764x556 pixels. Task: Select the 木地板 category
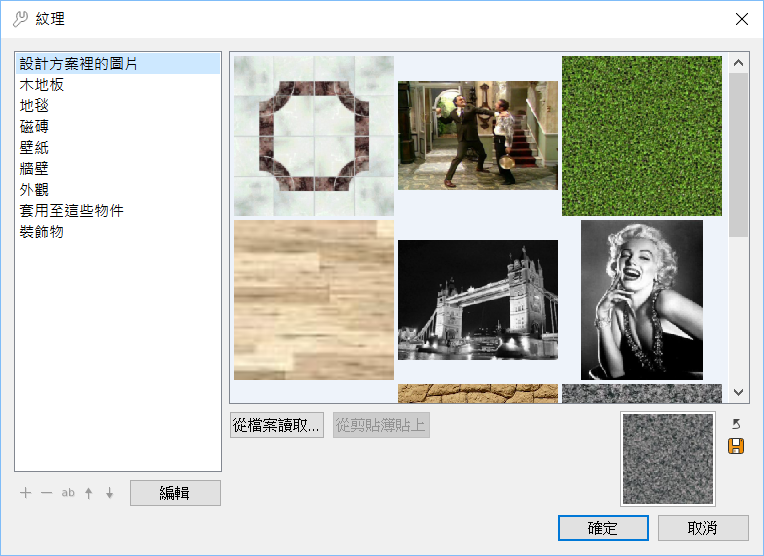tap(42, 85)
